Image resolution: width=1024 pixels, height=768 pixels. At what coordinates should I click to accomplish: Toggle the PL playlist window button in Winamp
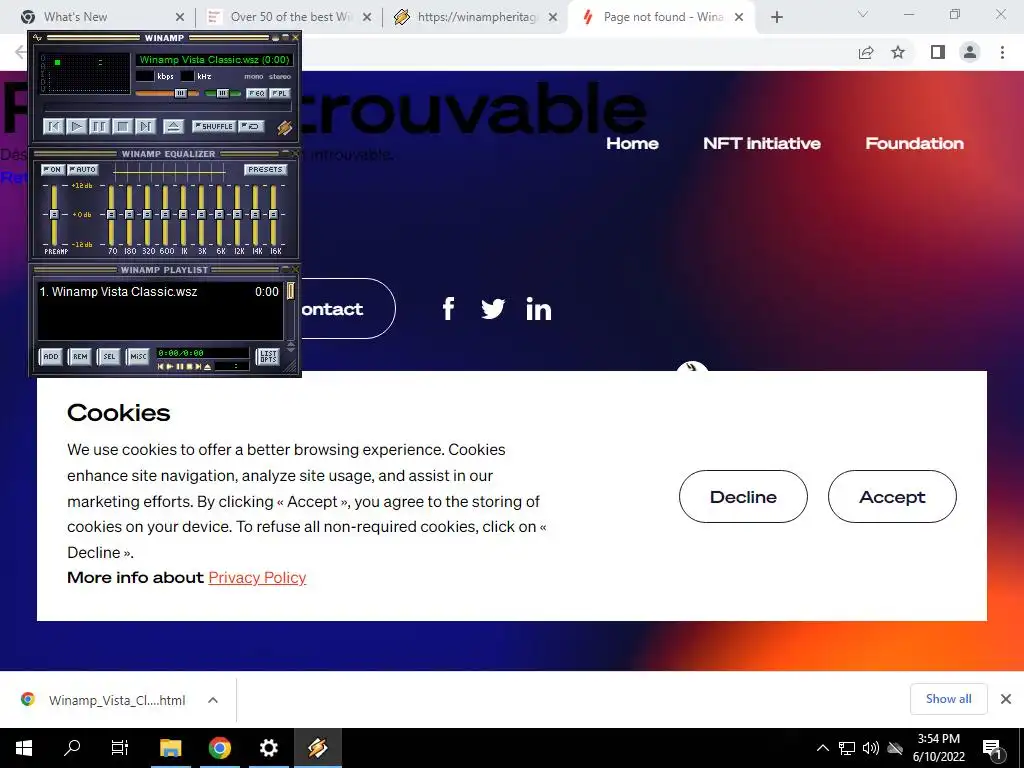point(280,93)
